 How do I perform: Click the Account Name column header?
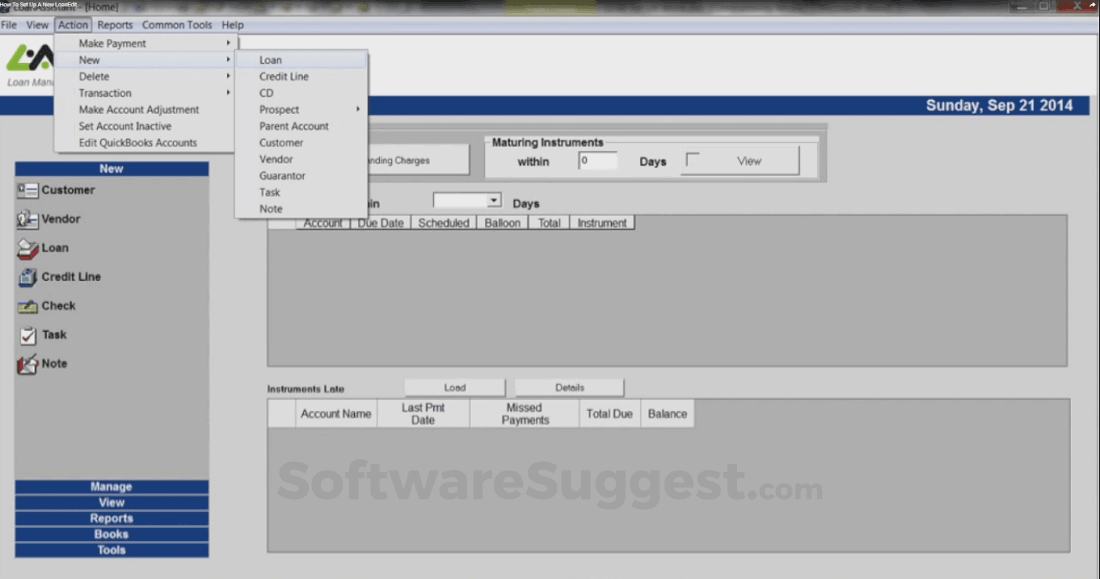336,414
